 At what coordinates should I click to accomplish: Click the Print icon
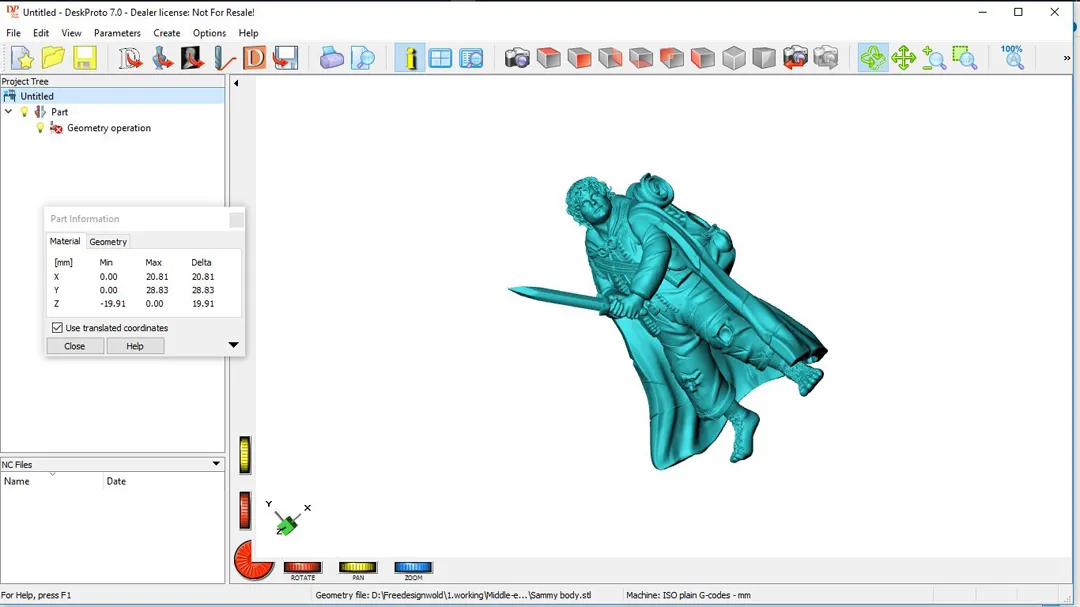pyautogui.click(x=331, y=58)
